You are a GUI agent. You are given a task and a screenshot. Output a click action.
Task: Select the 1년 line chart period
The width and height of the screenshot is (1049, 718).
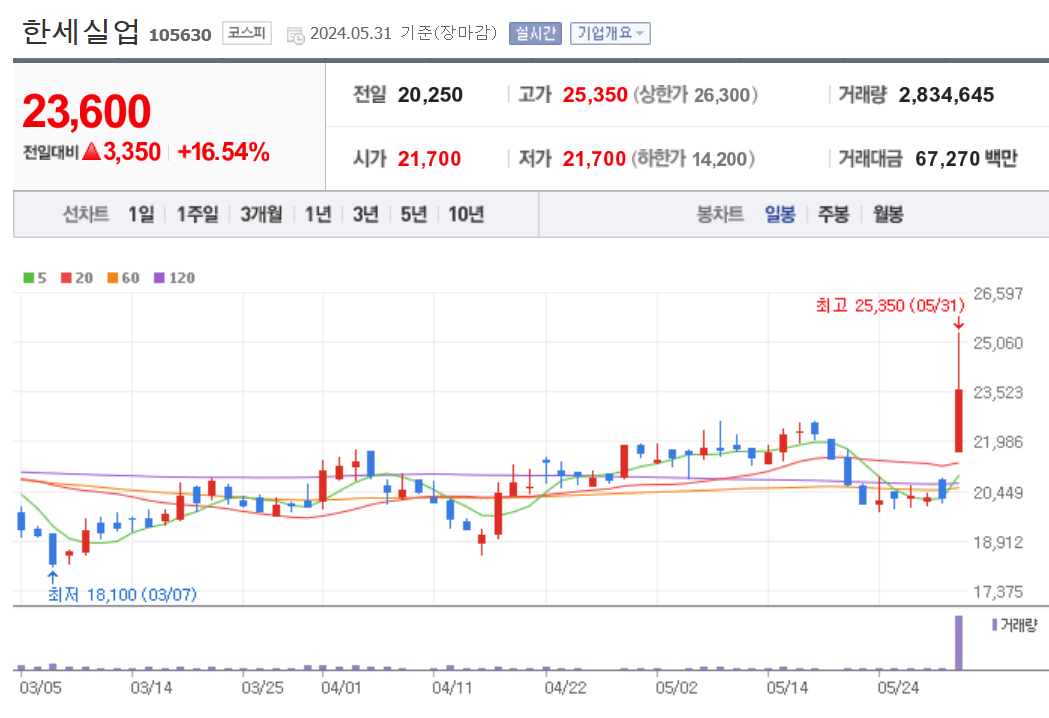(x=318, y=214)
